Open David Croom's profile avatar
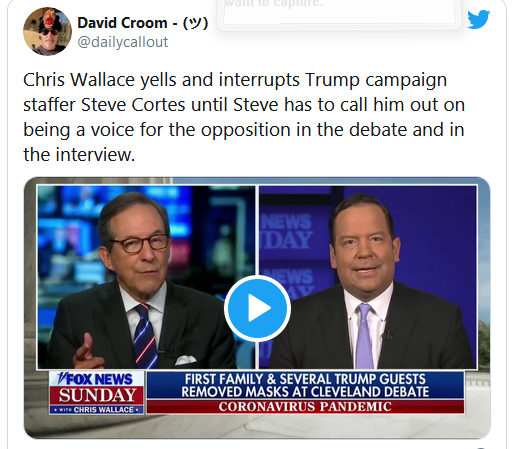Viewport: 524px width, 449px height. coord(47,31)
